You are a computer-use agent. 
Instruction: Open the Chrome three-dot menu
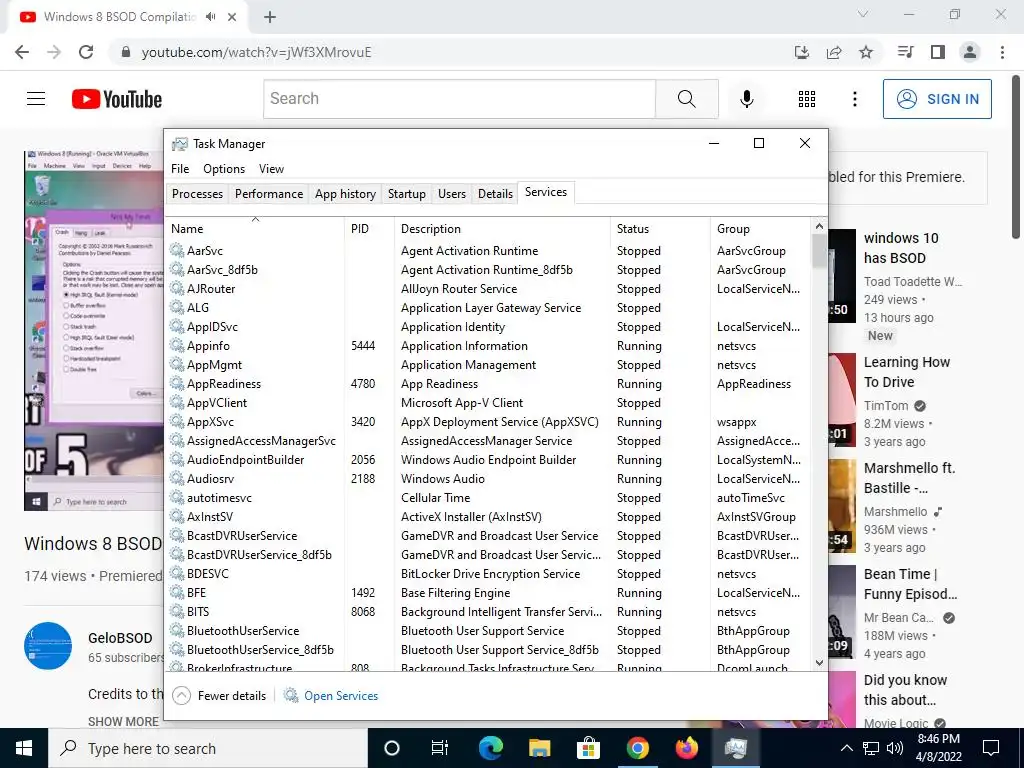coord(1002,52)
